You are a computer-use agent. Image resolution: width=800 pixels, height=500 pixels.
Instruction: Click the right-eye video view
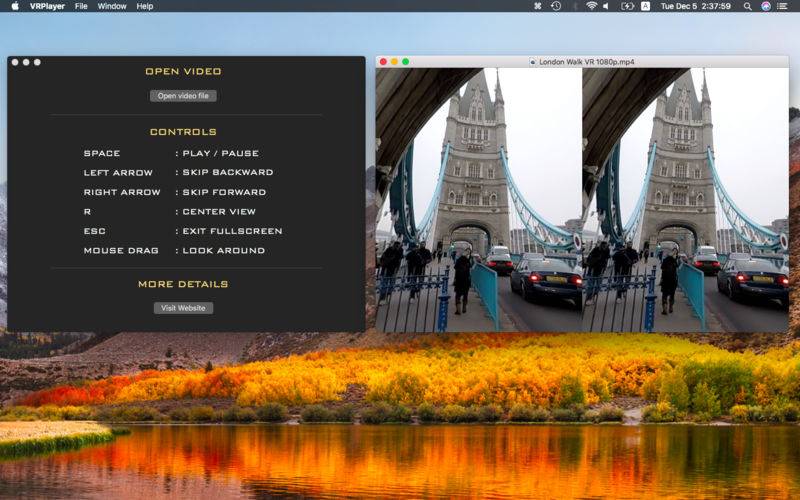[x=685, y=200]
